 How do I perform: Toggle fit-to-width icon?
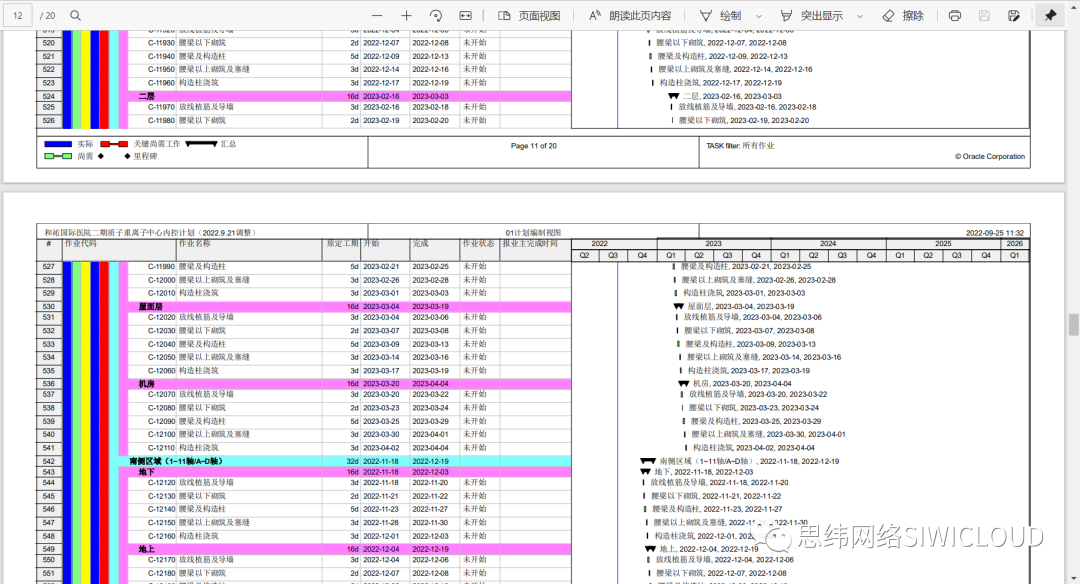466,15
